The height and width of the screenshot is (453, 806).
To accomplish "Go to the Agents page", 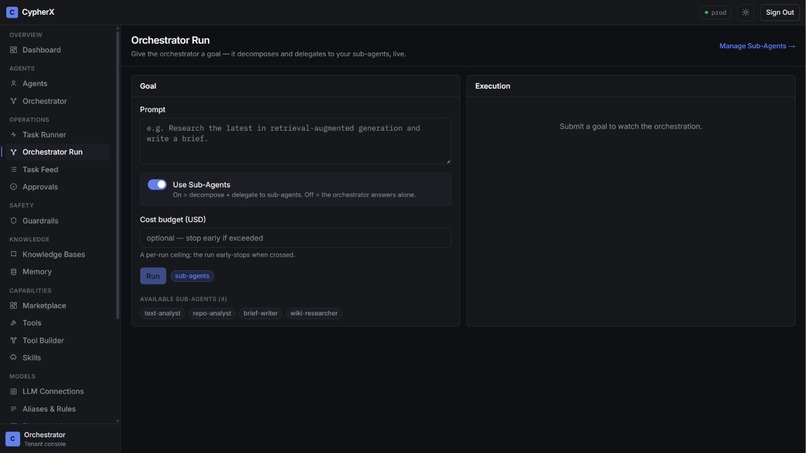I will tap(34, 83).
